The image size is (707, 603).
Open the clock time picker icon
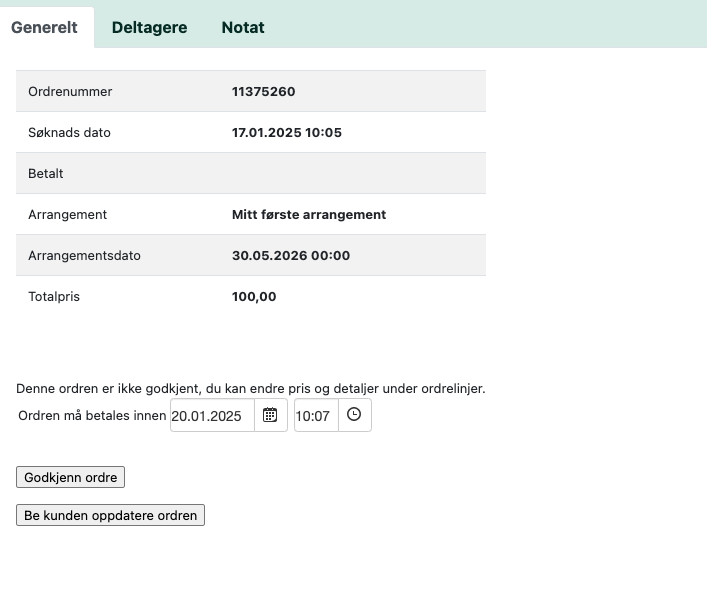tap(354, 415)
